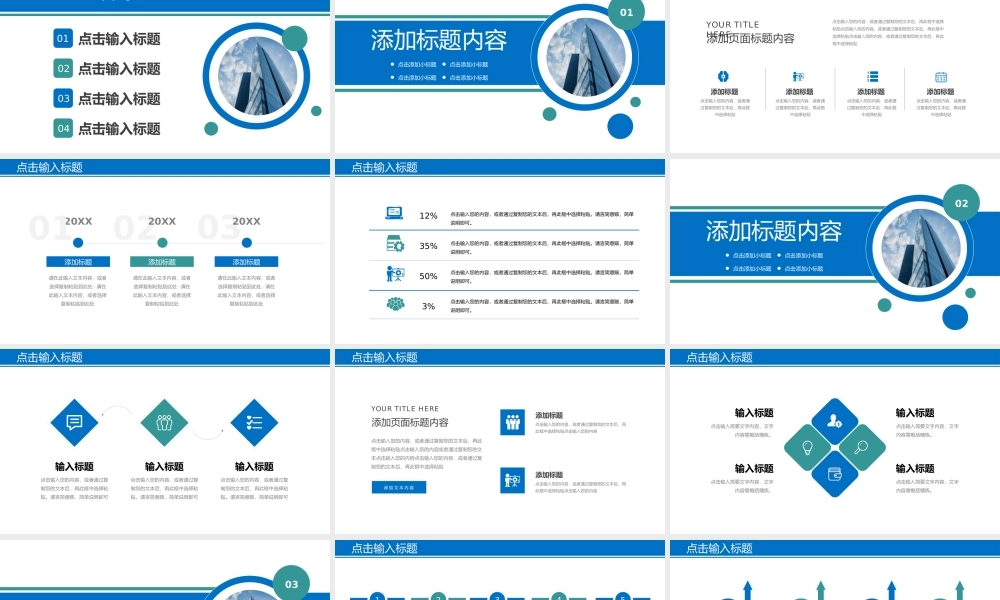Click the building photo under the 01 circle
1000x600 pixels.
pos(585,57)
